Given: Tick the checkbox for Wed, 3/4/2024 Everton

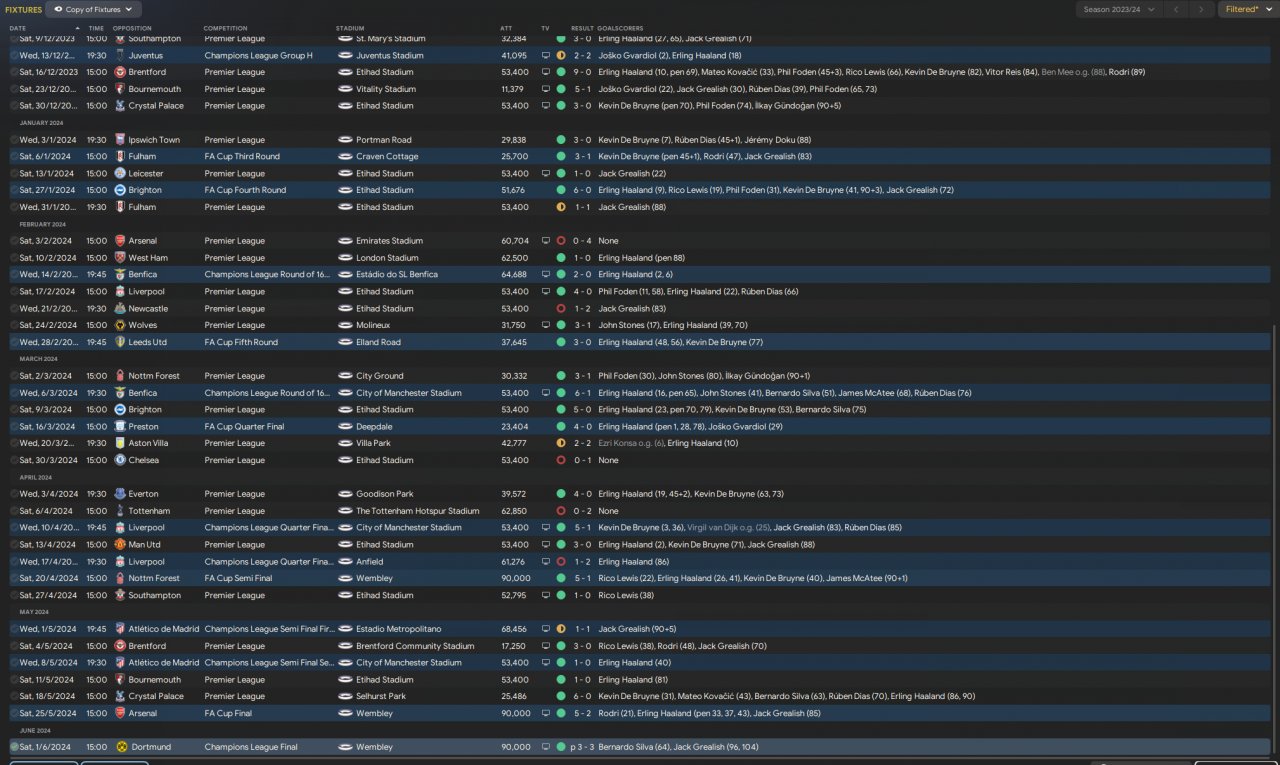Looking at the screenshot, I should 15,494.
